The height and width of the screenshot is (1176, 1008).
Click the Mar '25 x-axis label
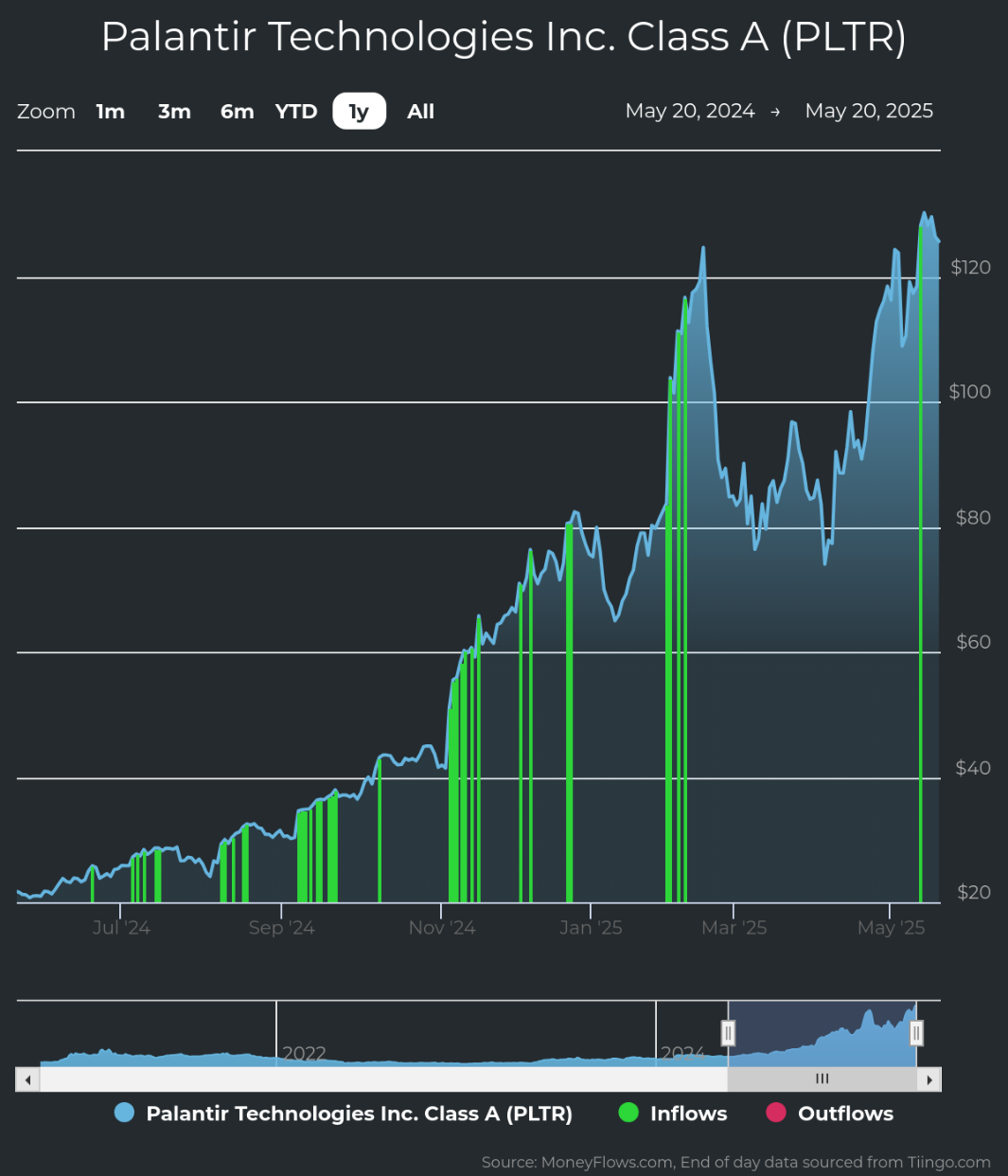point(734,928)
